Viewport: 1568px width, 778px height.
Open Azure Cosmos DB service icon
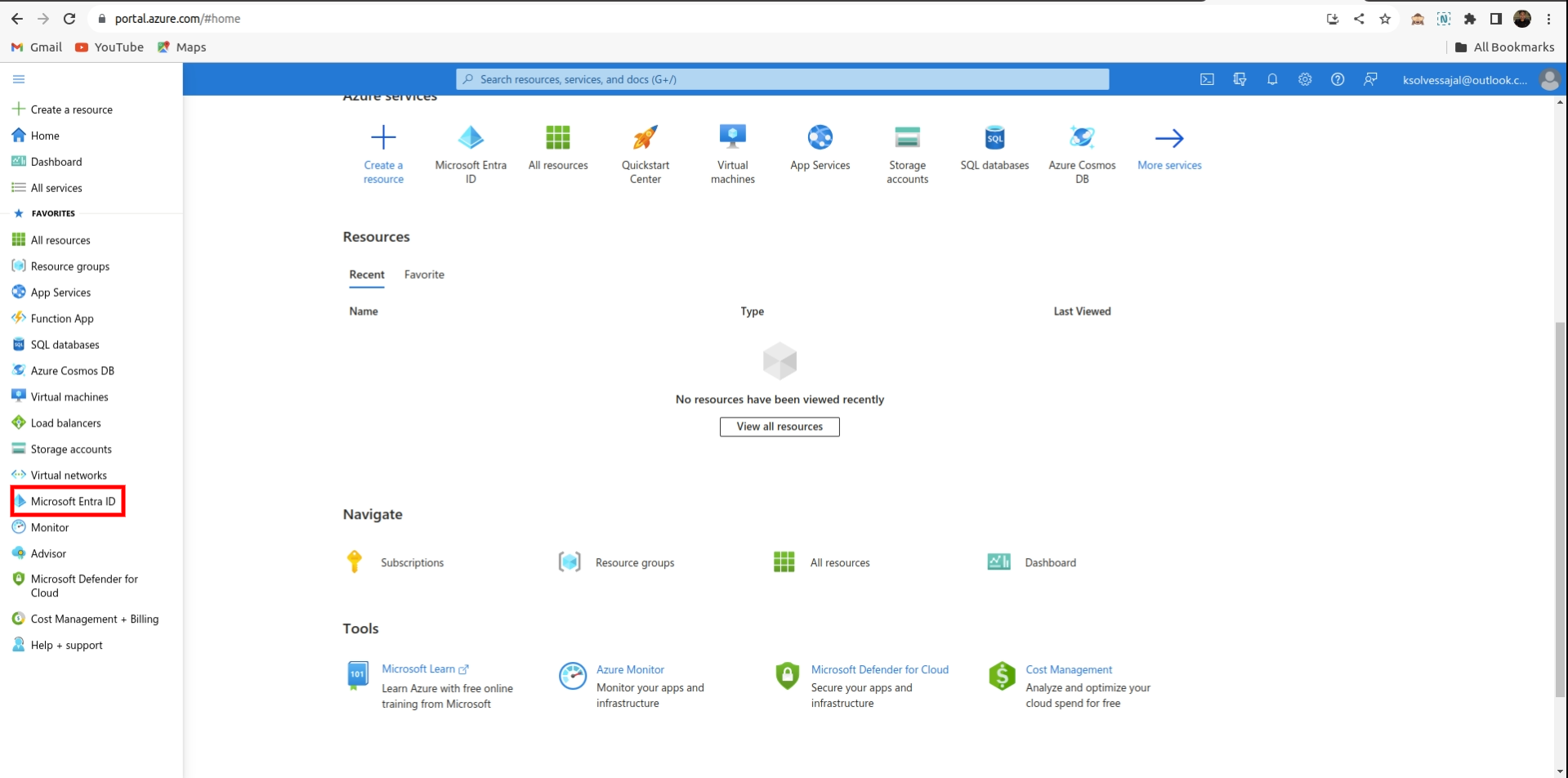[1082, 137]
